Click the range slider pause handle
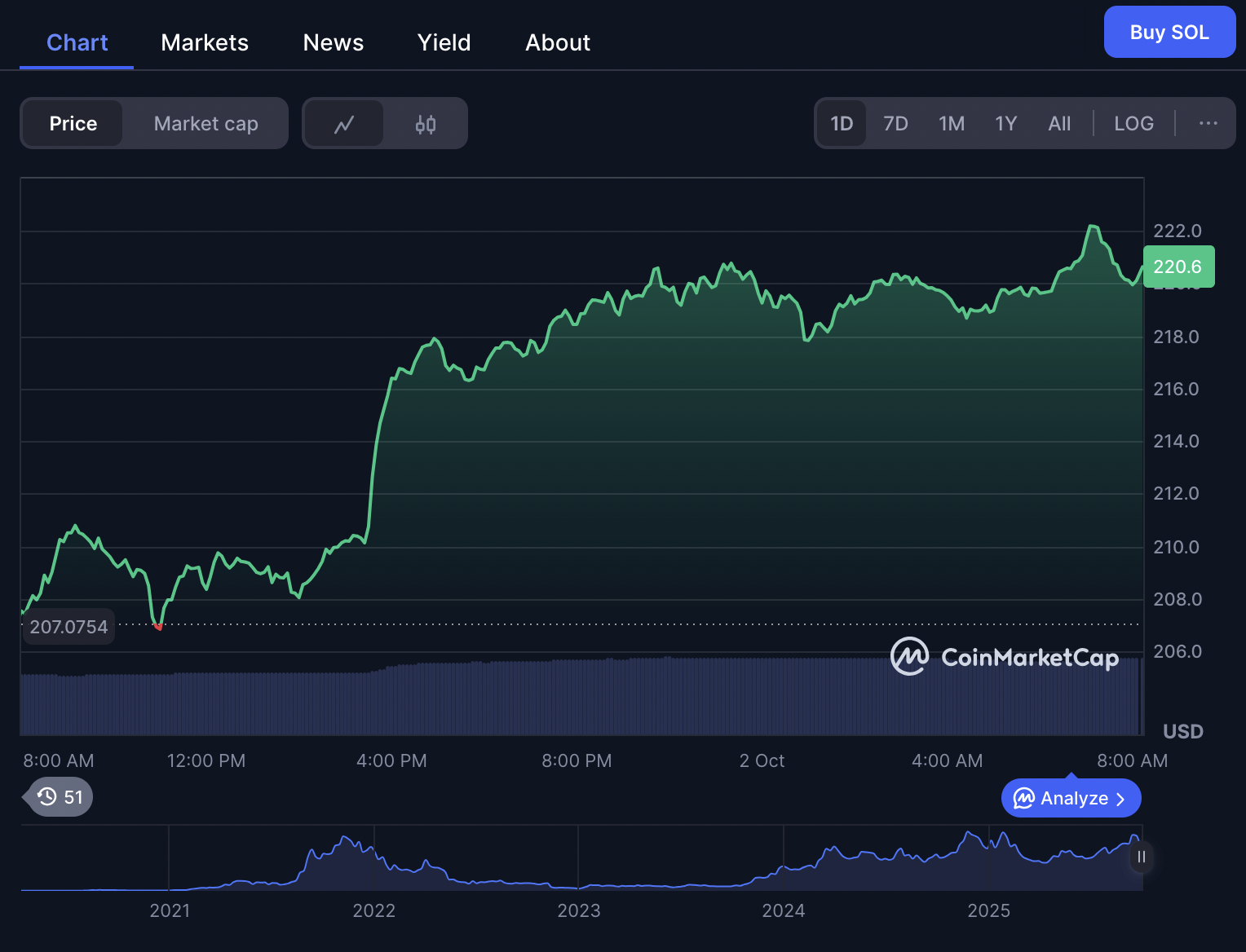This screenshot has height=952, width=1246. click(1141, 857)
